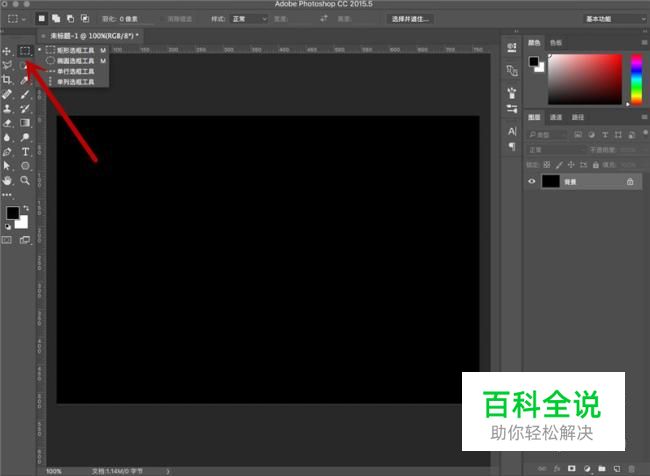Select the Lasso tool
This screenshot has height=476, width=650.
point(7,65)
